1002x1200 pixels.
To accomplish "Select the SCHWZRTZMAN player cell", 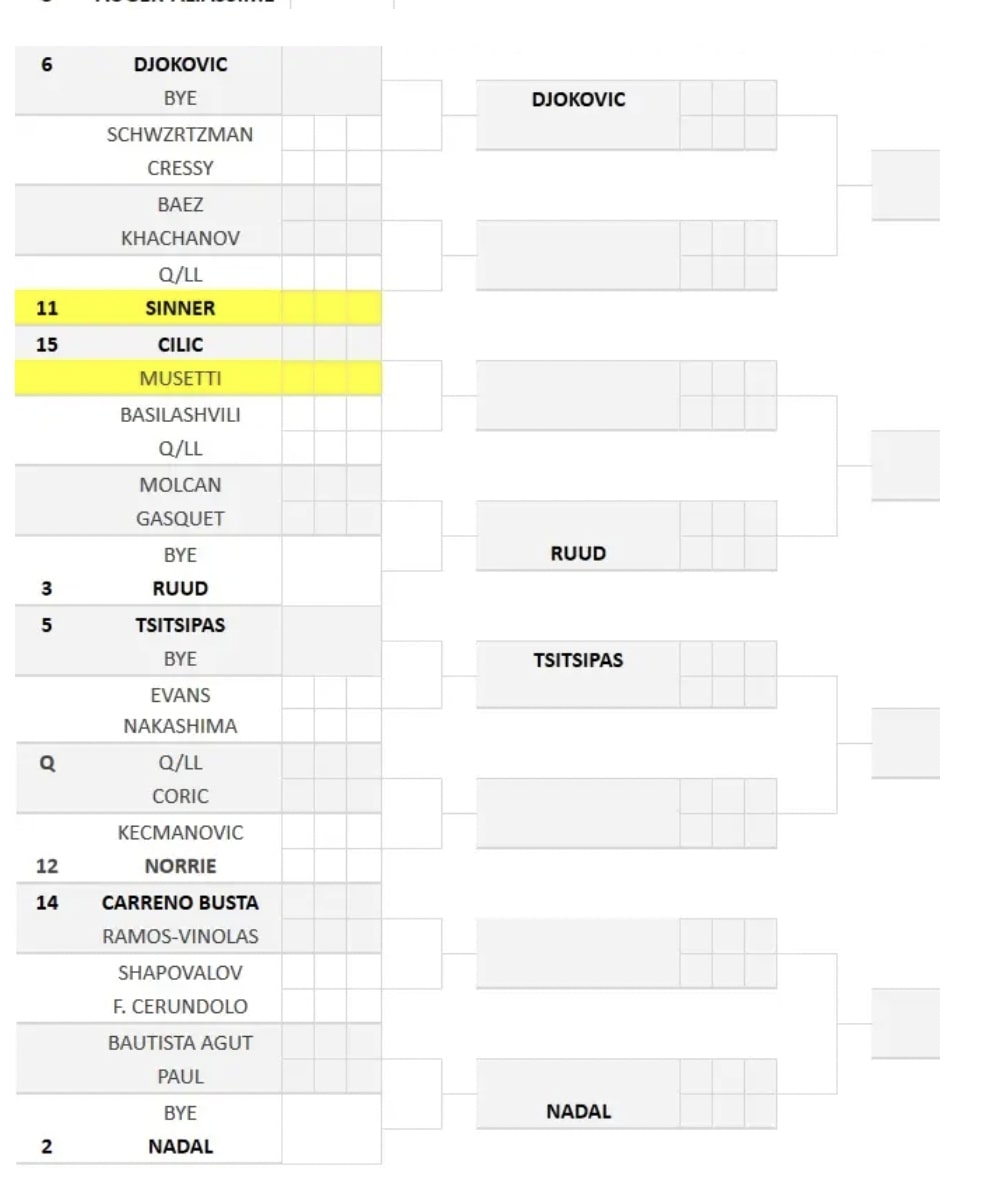I will (180, 134).
